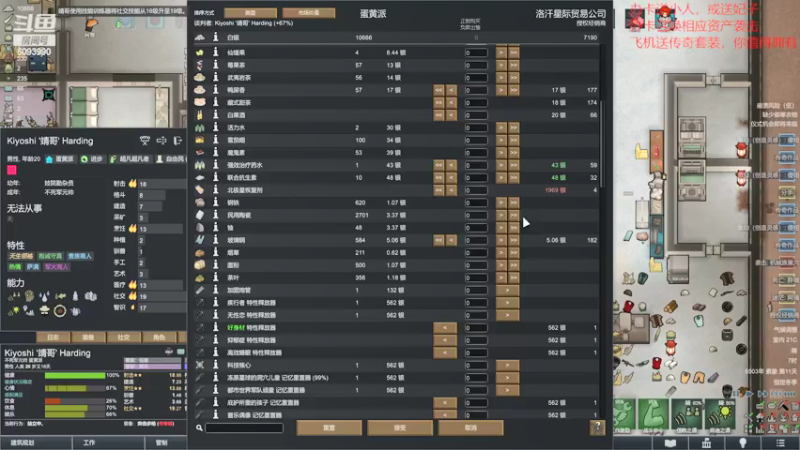
Task: Click the green health bar showing 100%
Action: [74, 375]
